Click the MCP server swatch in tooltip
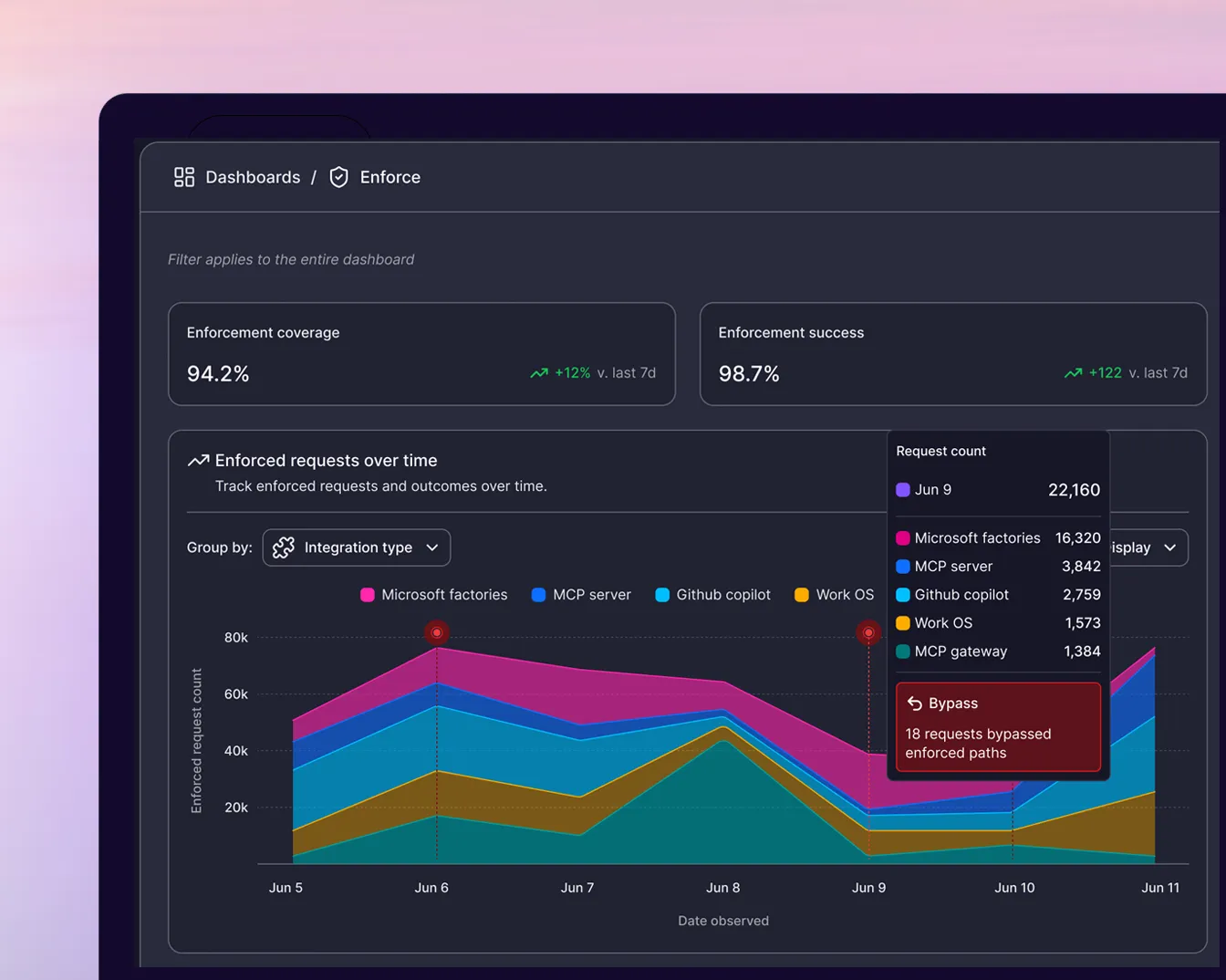 pos(903,567)
